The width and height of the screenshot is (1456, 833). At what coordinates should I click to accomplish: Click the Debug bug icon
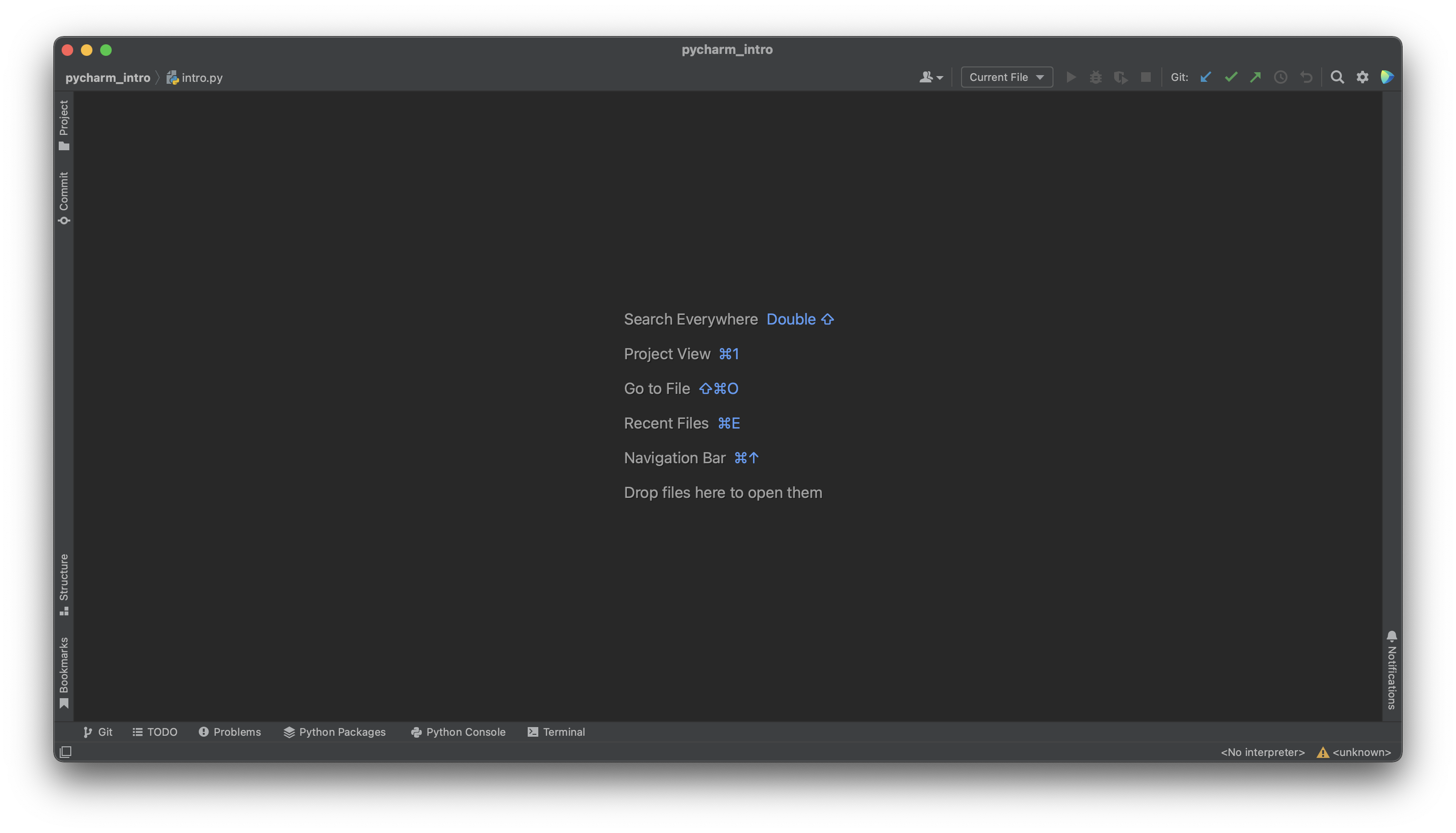1095,77
